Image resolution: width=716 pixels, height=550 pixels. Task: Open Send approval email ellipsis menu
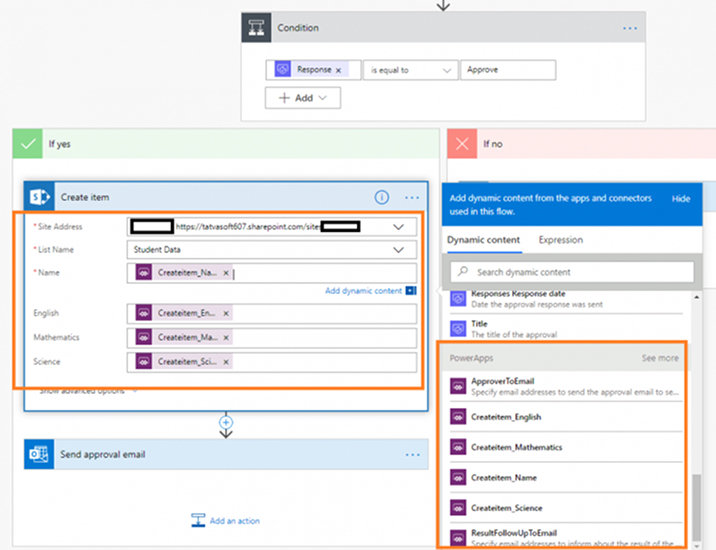click(x=412, y=455)
